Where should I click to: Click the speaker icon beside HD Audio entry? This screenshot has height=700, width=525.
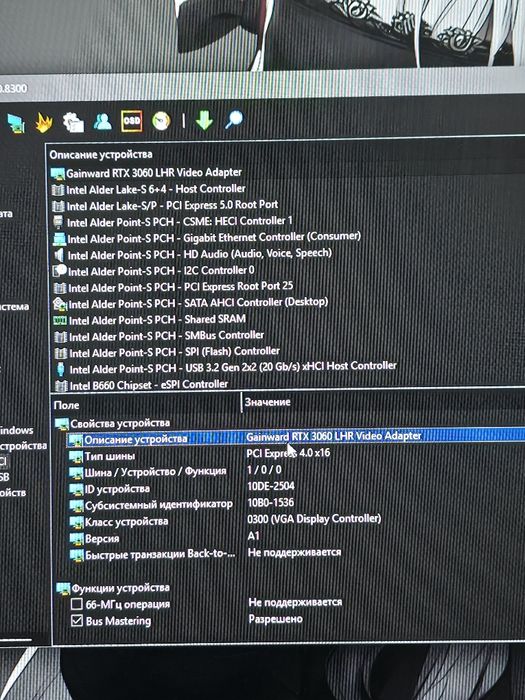(x=59, y=255)
